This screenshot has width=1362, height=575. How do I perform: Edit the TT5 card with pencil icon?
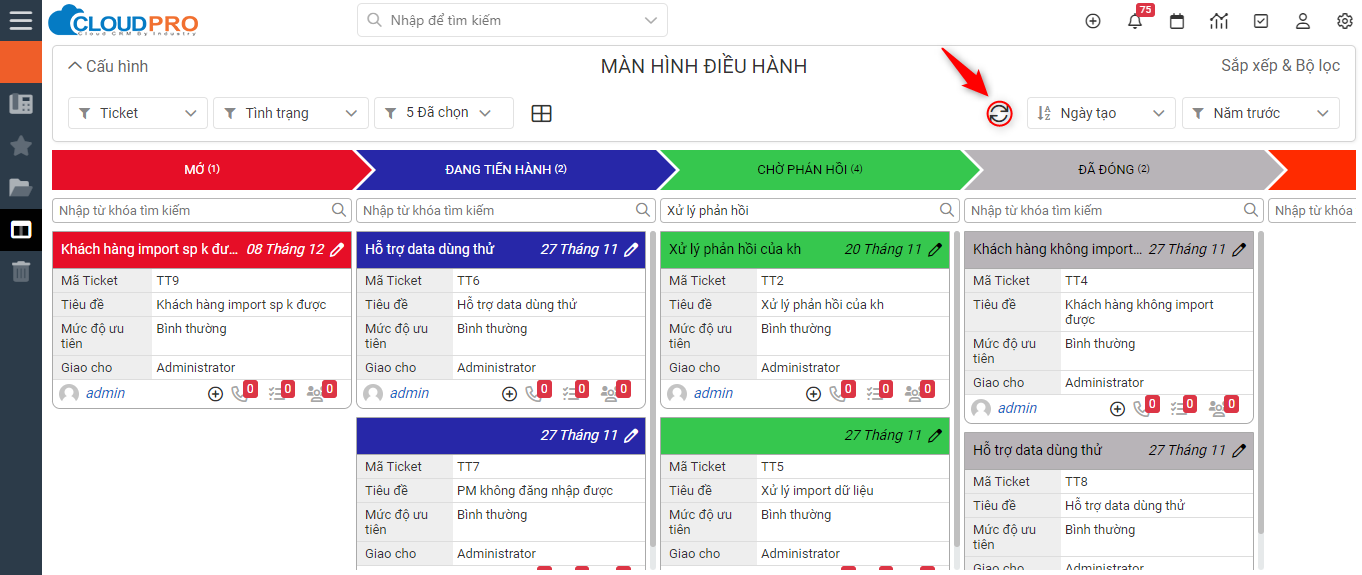935,435
